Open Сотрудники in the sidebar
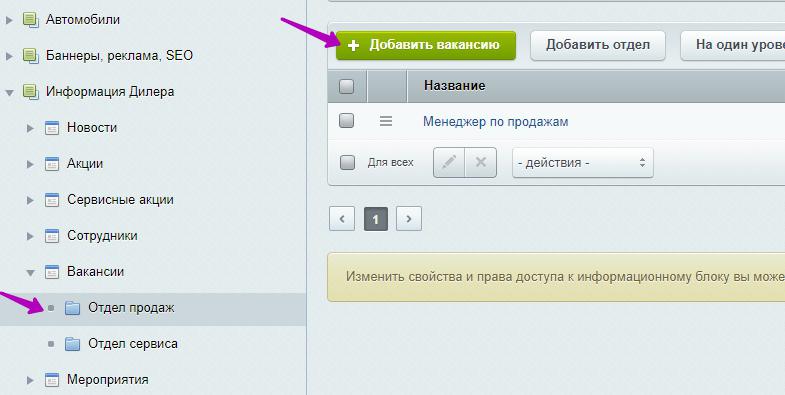785x395 pixels. click(x=102, y=236)
